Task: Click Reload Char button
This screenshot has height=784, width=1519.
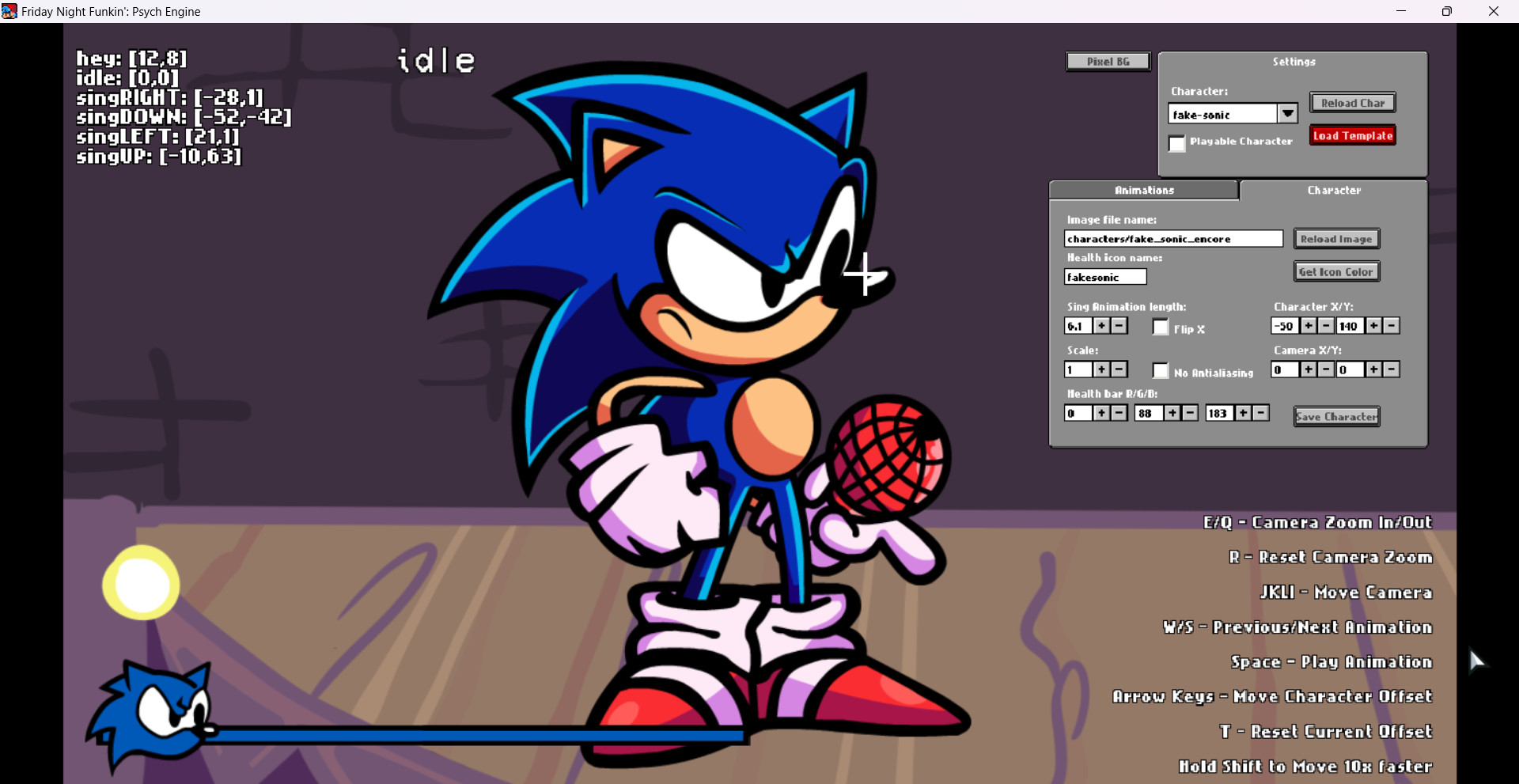Action: (1351, 102)
